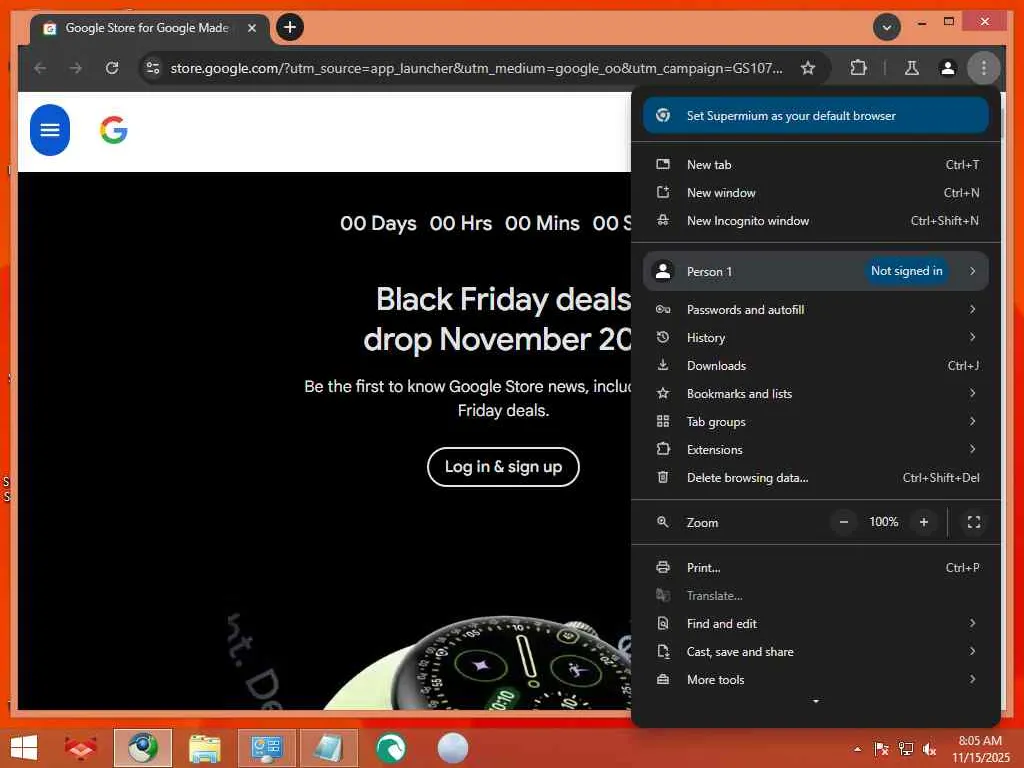Open the History submenu
The width and height of the screenshot is (1024, 768).
coord(816,338)
